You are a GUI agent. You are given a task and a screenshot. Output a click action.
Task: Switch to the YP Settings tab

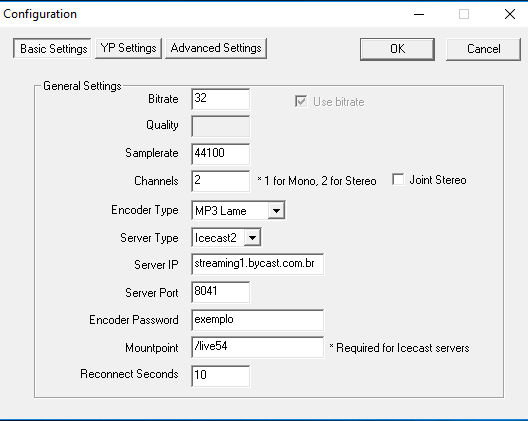(x=128, y=48)
